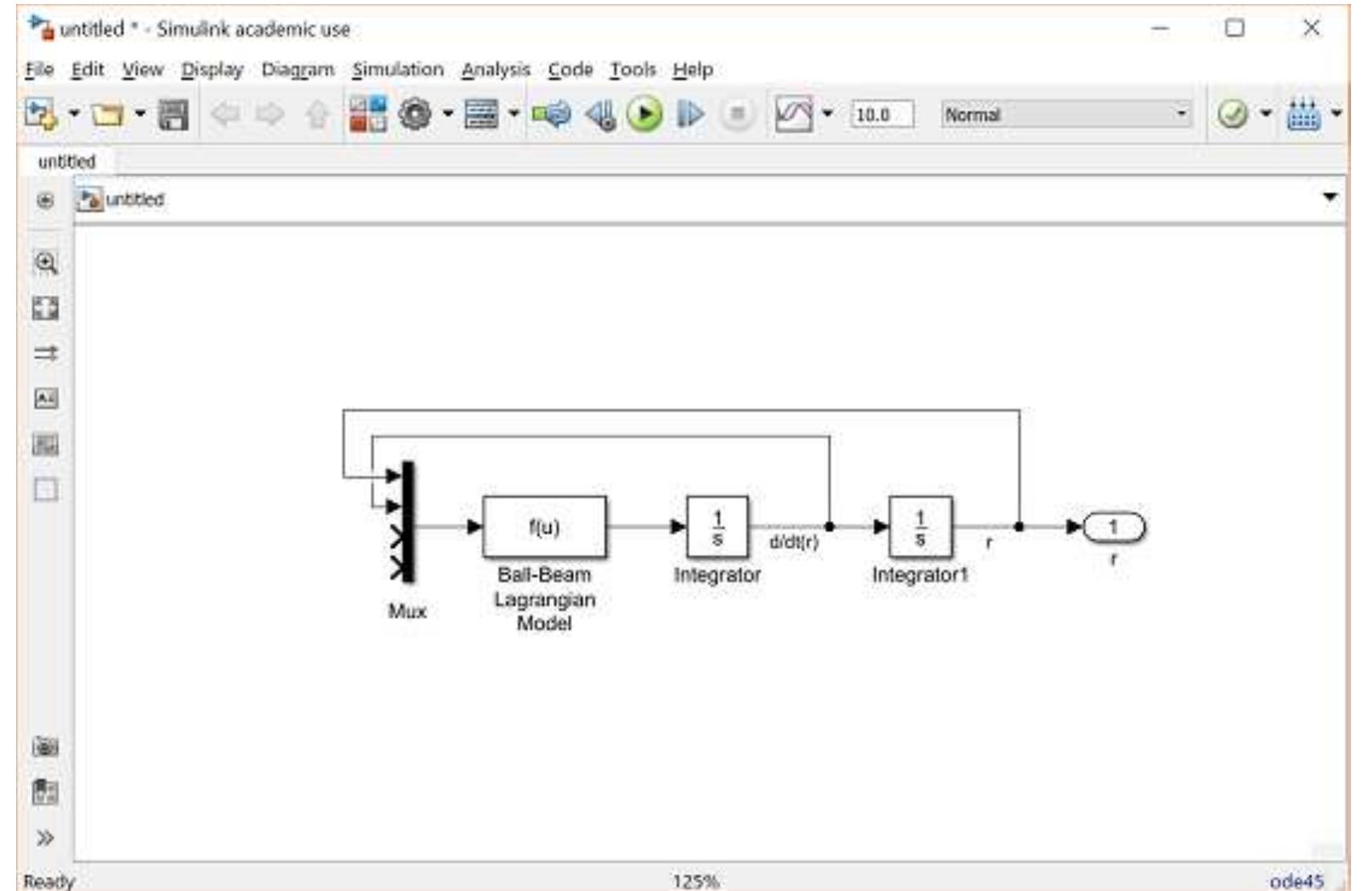Open the Simulation Data Inspector icon
This screenshot has width=1372, height=891.
click(794, 114)
